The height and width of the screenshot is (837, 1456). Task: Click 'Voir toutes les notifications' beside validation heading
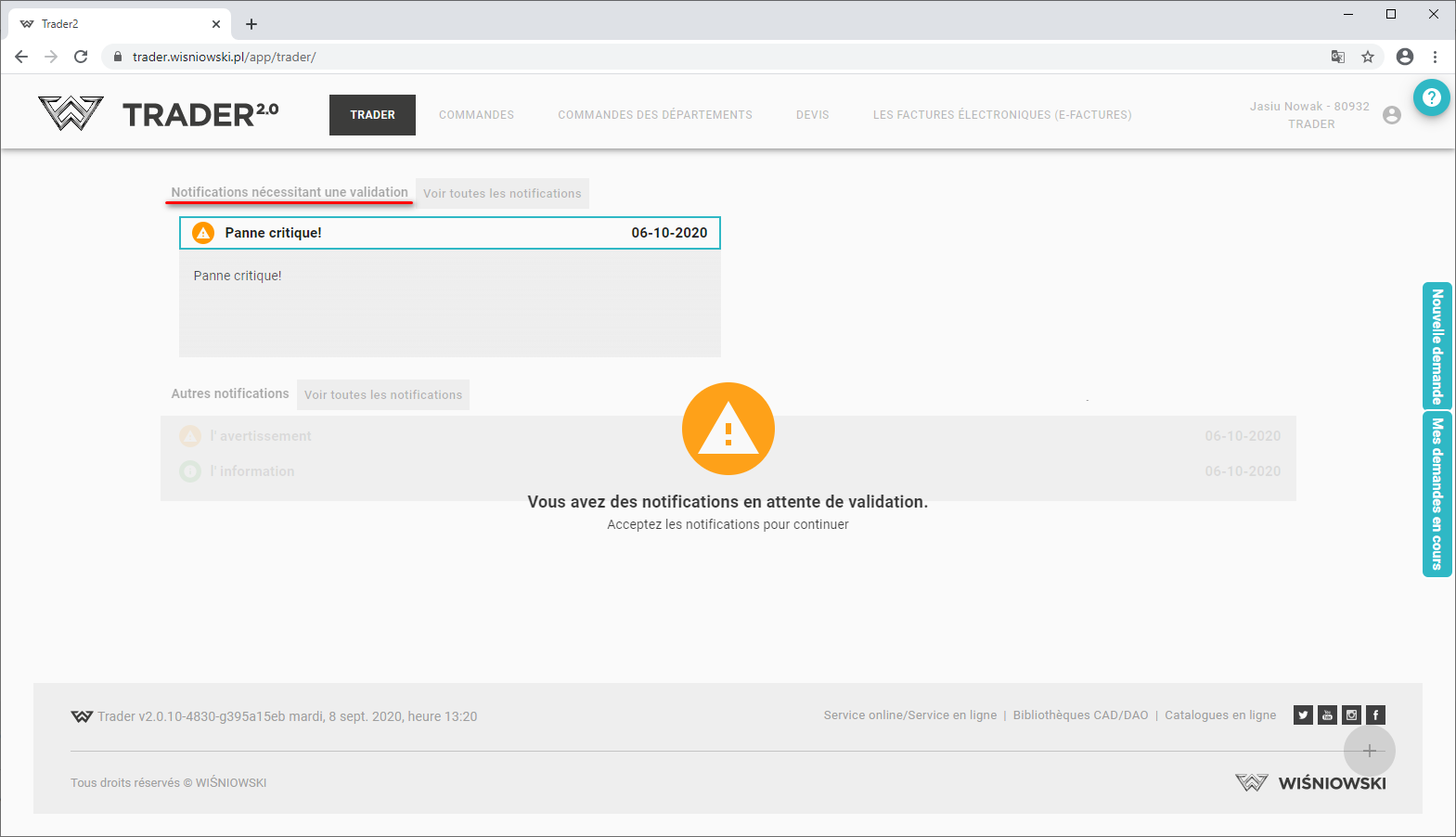(x=502, y=194)
